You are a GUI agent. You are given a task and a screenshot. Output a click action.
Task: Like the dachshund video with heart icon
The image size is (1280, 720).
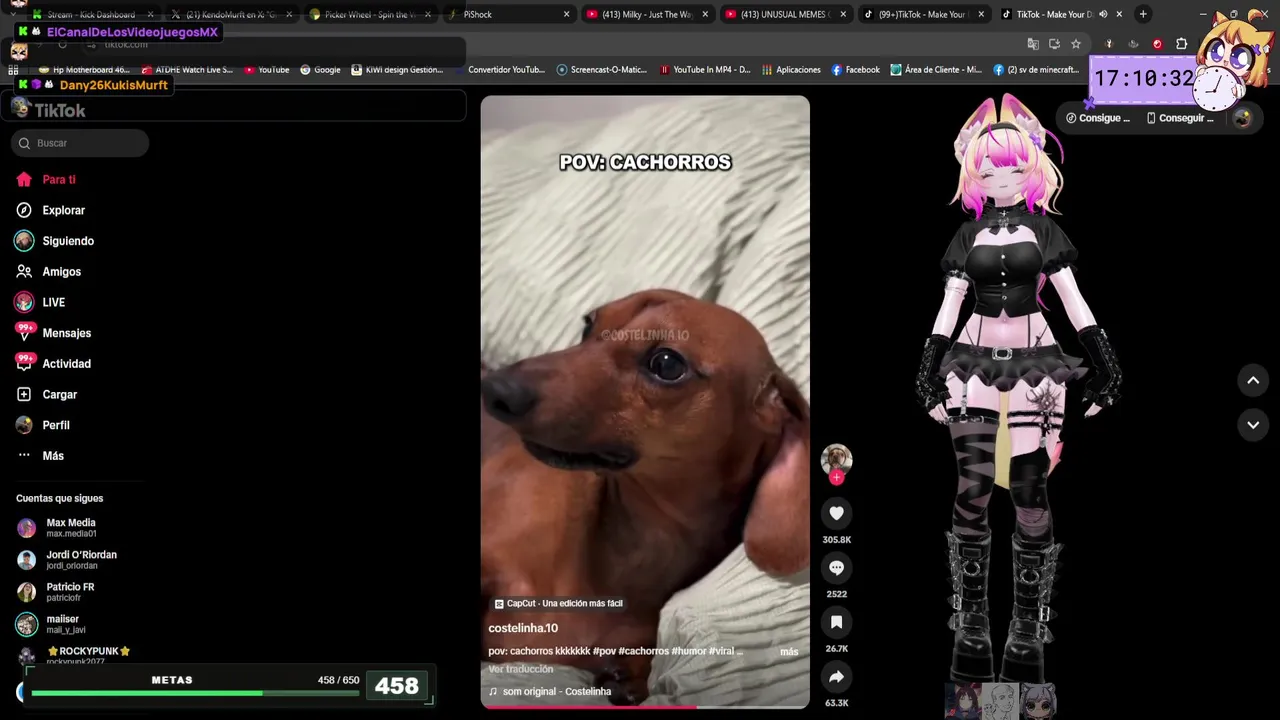coord(836,513)
